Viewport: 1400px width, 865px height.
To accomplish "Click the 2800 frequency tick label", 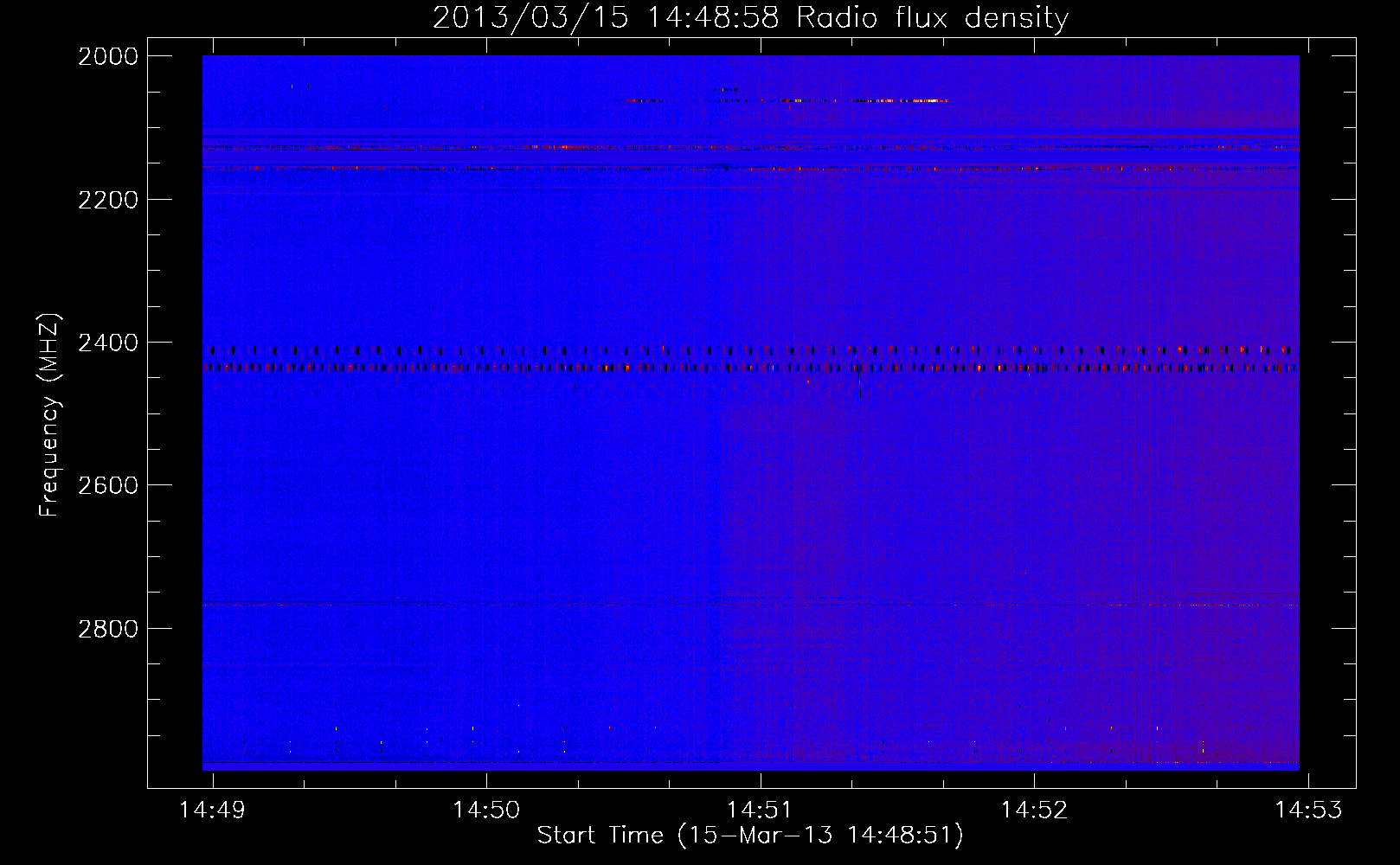I will click(107, 628).
